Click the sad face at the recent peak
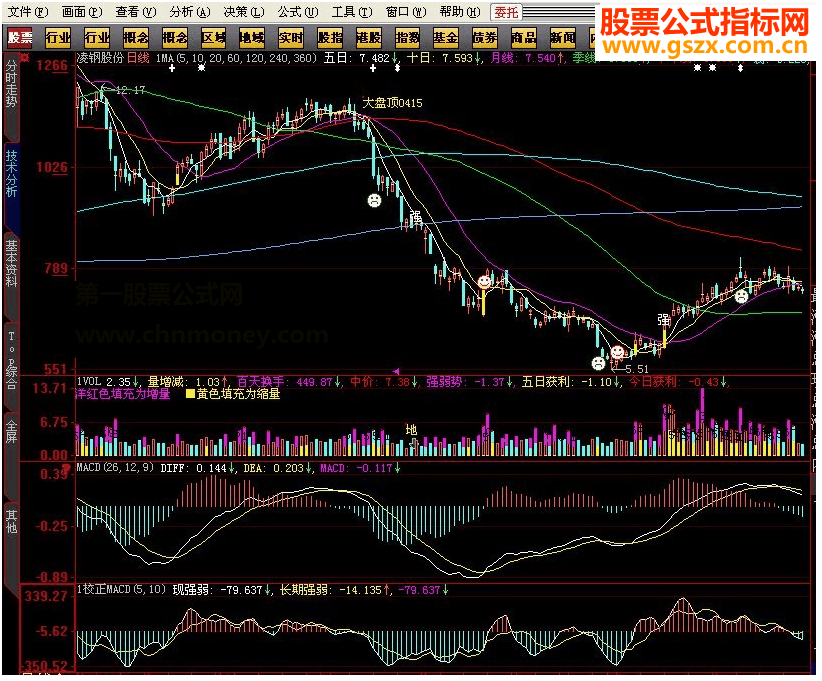Screen dimensions: 822x681 tap(741, 297)
